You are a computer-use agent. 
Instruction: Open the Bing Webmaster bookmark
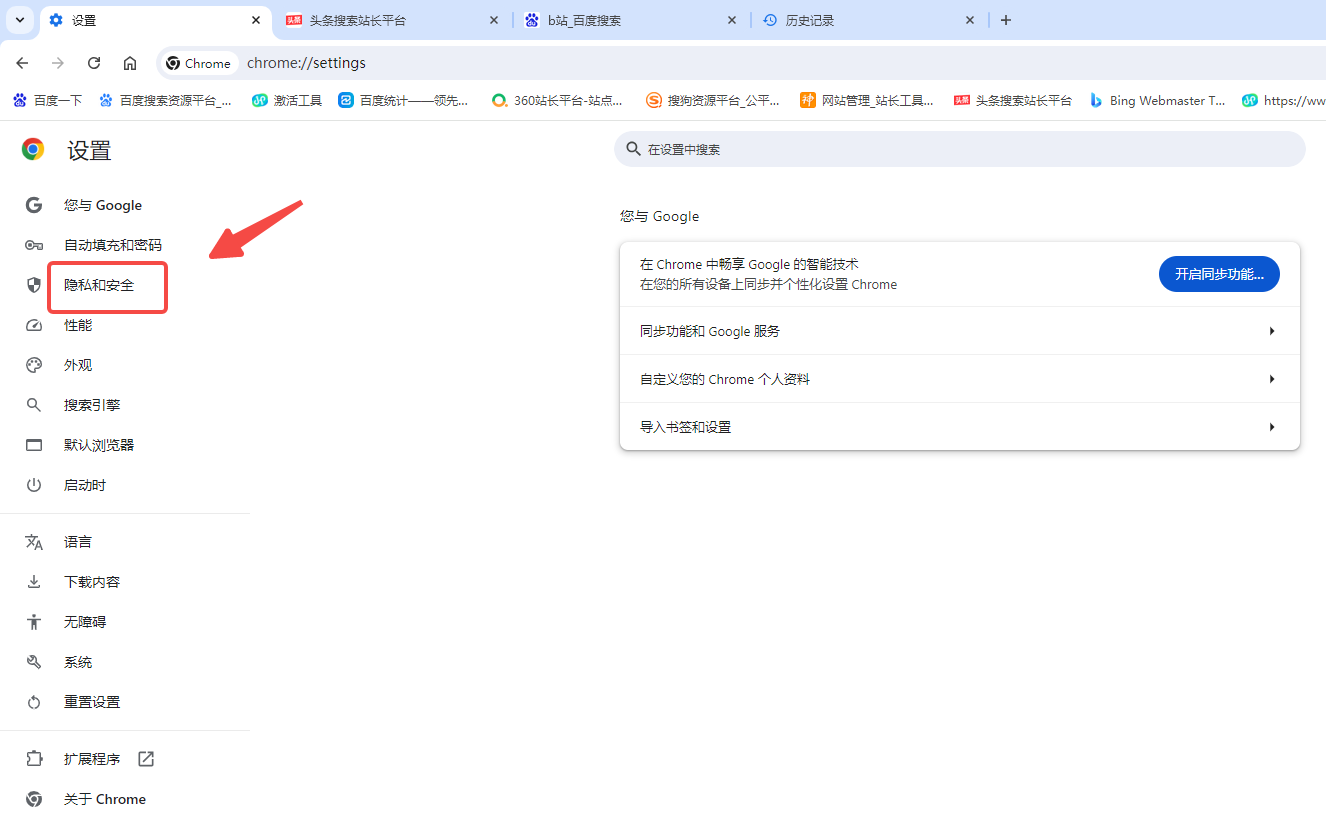[x=1157, y=100]
